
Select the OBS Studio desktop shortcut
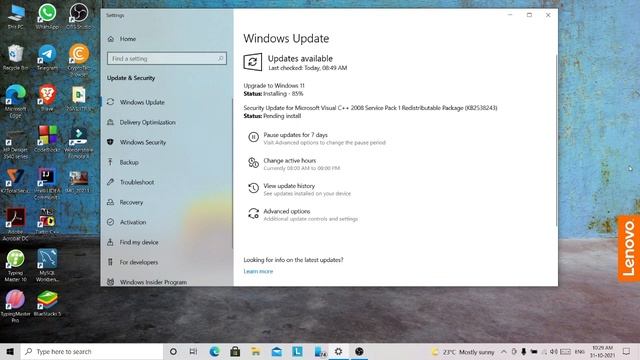tap(78, 17)
